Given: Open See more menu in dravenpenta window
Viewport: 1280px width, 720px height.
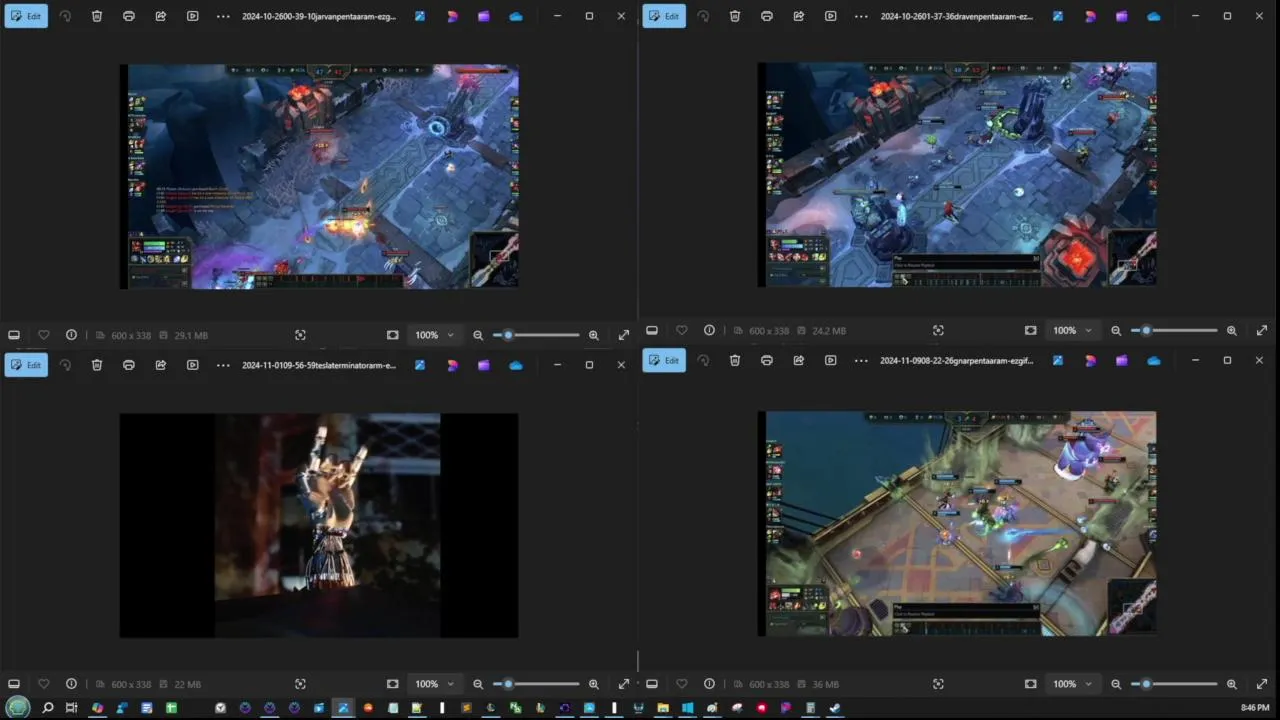Looking at the screenshot, I should click(861, 16).
